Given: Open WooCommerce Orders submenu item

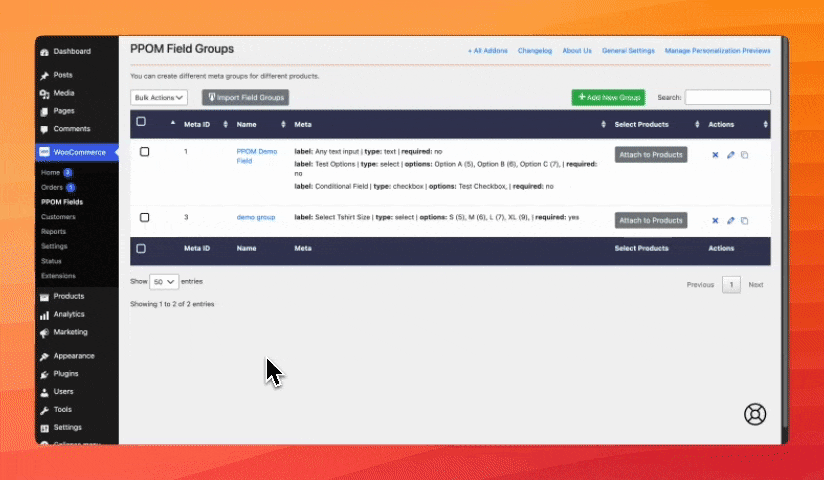Looking at the screenshot, I should click(x=52, y=187).
